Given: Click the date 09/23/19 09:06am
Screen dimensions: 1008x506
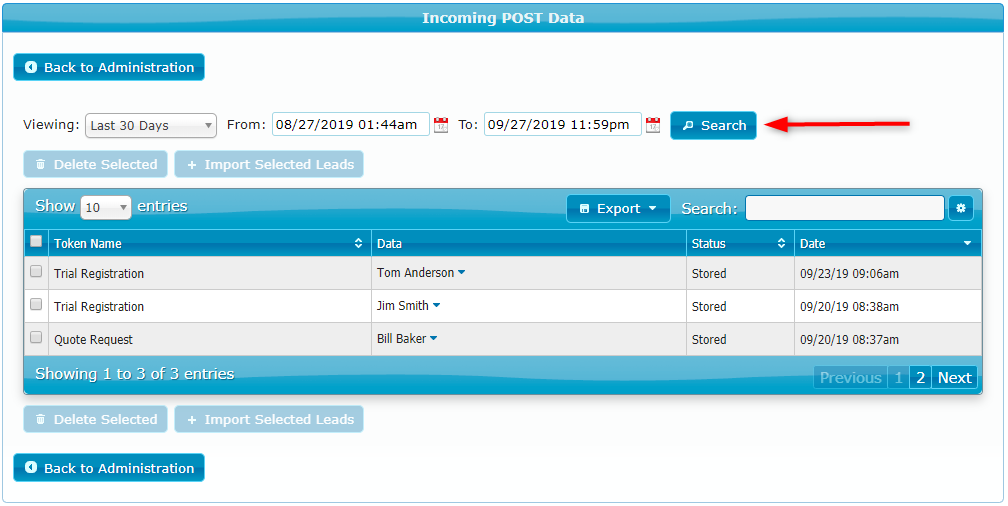Looking at the screenshot, I should click(849, 273).
